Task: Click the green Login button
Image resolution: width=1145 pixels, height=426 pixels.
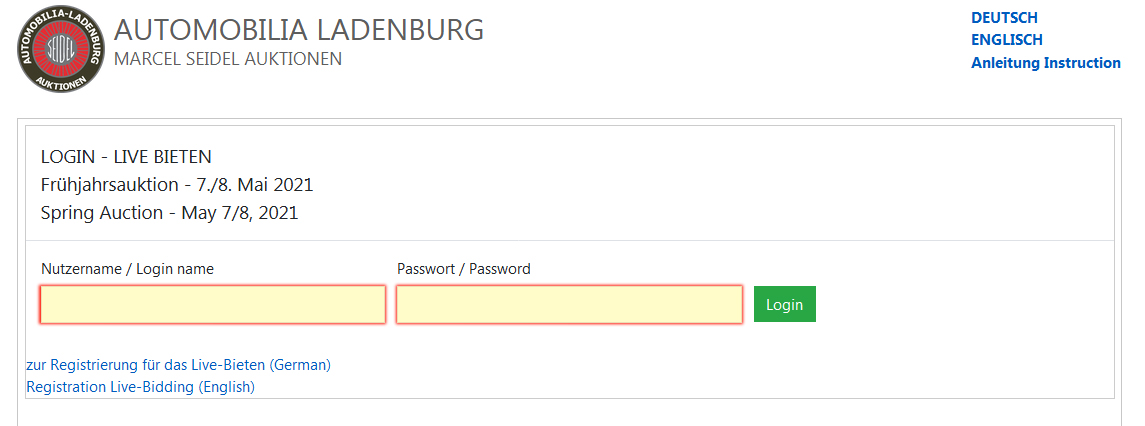Action: point(784,304)
